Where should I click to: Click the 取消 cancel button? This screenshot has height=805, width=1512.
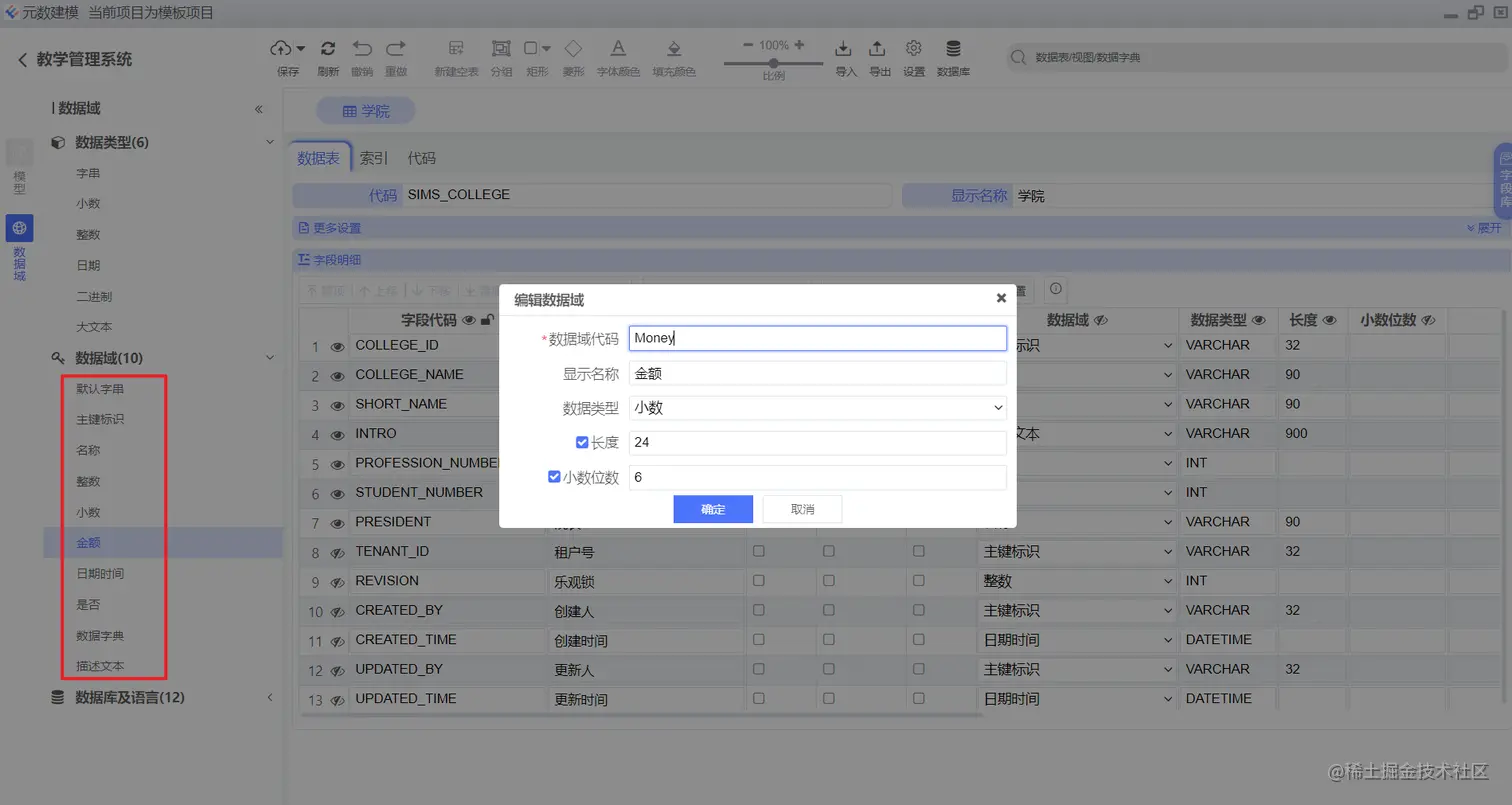click(x=802, y=509)
